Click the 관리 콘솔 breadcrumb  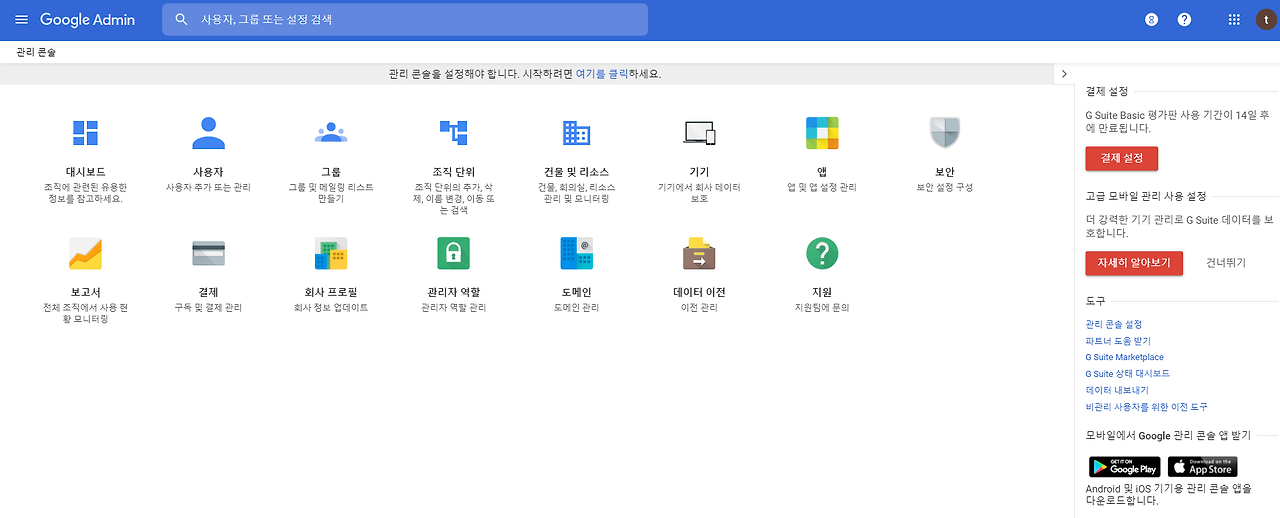[x=36, y=52]
